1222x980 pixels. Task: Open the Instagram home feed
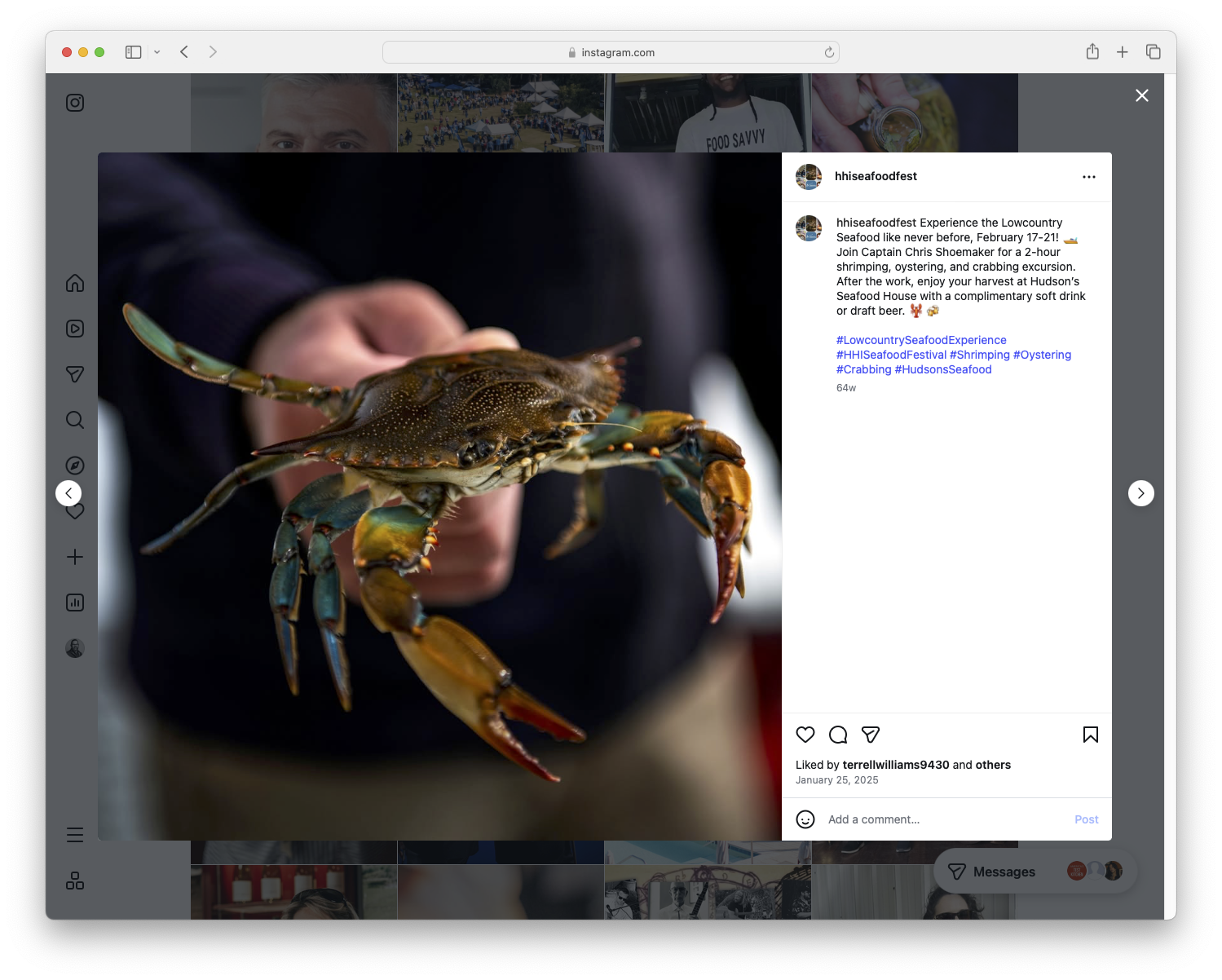pos(74,283)
